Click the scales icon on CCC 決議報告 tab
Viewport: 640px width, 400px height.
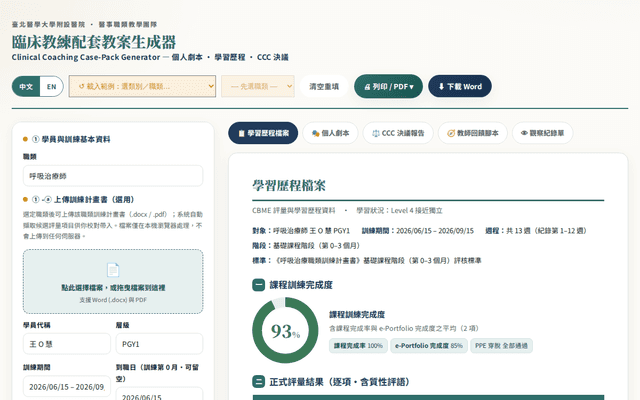point(376,133)
